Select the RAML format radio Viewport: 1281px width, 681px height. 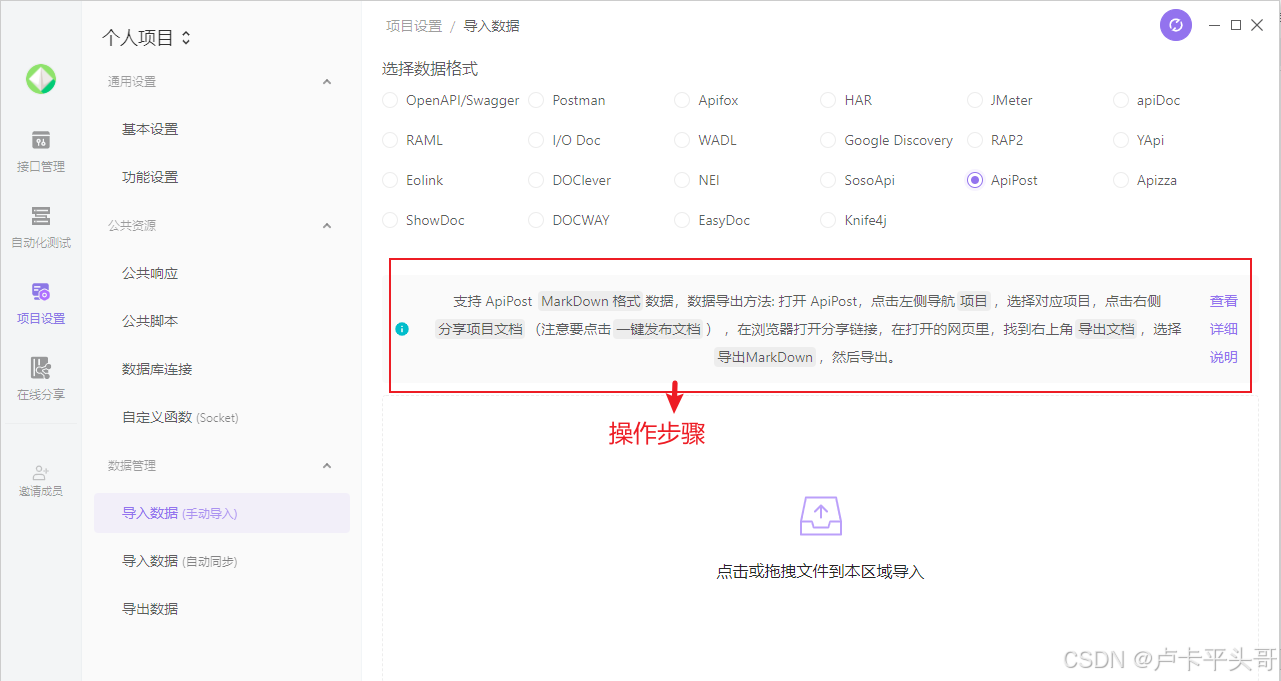tap(390, 140)
